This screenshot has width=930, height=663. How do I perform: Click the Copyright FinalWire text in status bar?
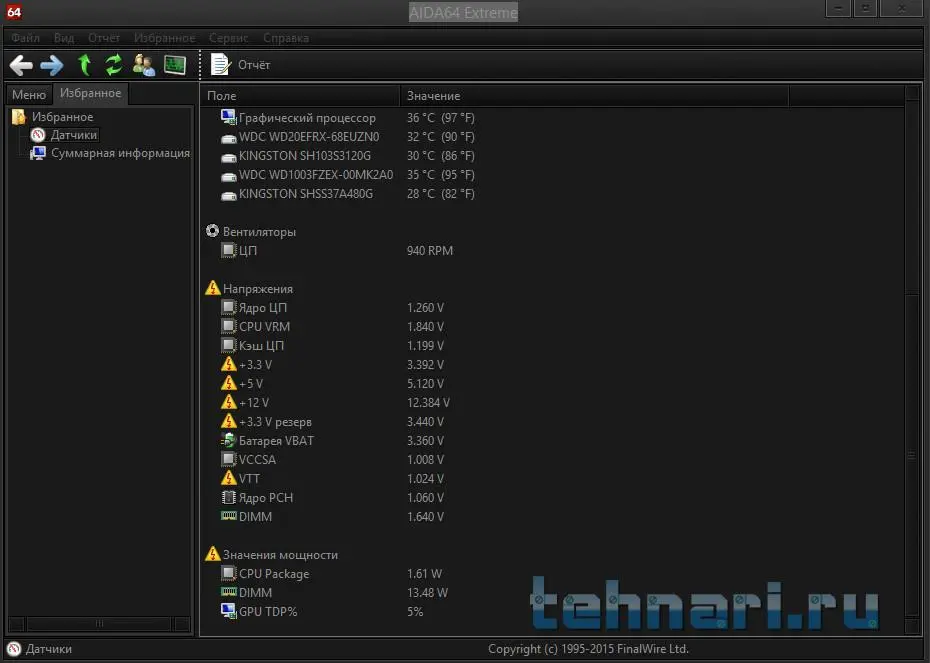[x=588, y=649]
